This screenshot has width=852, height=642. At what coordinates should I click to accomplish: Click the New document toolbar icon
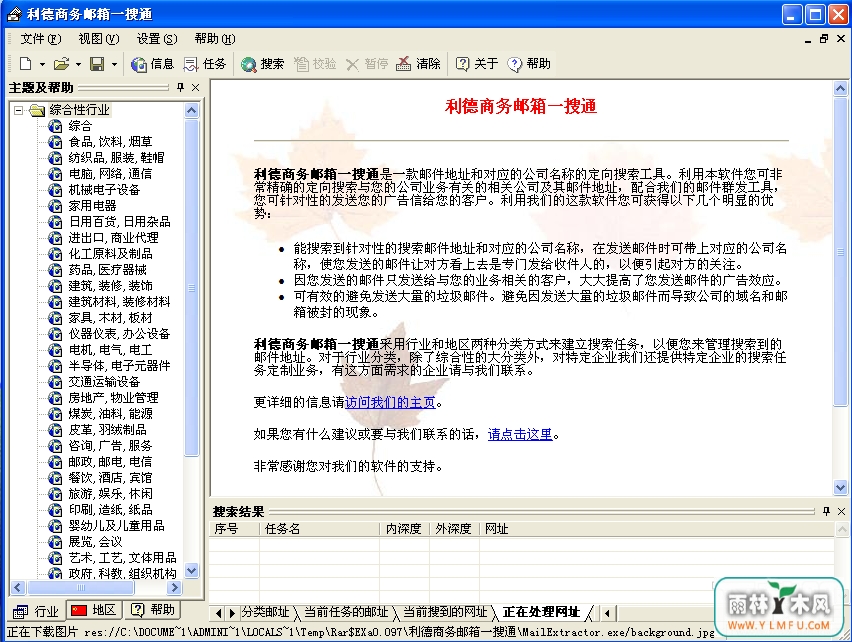(x=25, y=64)
